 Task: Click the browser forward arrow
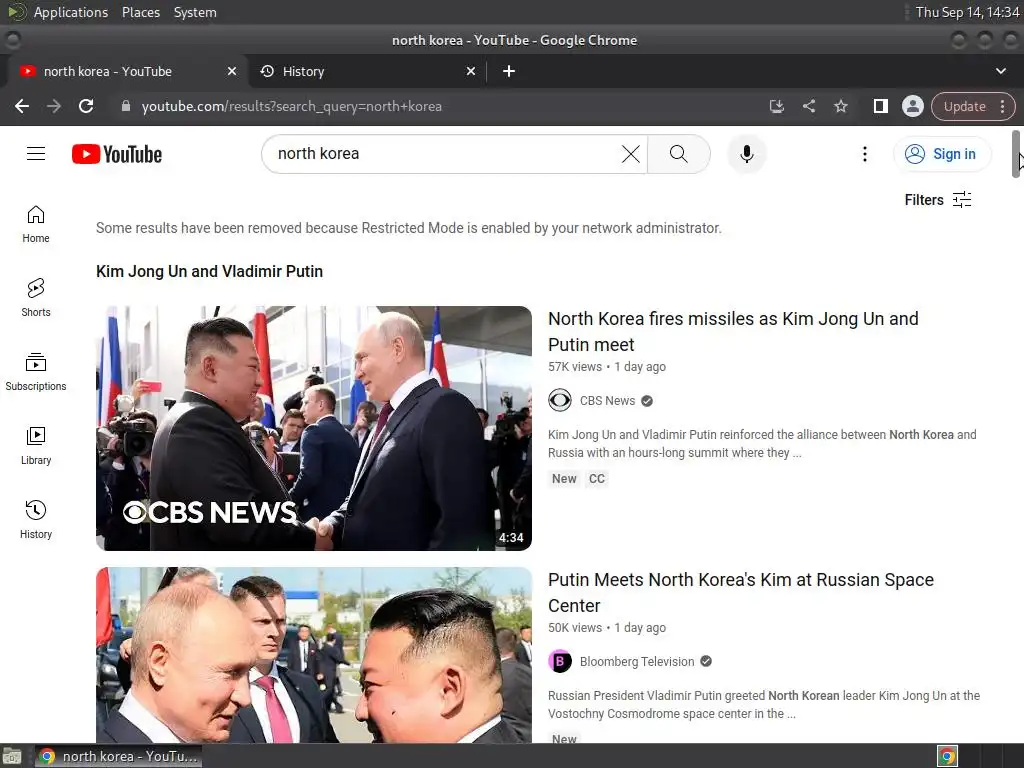[54, 106]
